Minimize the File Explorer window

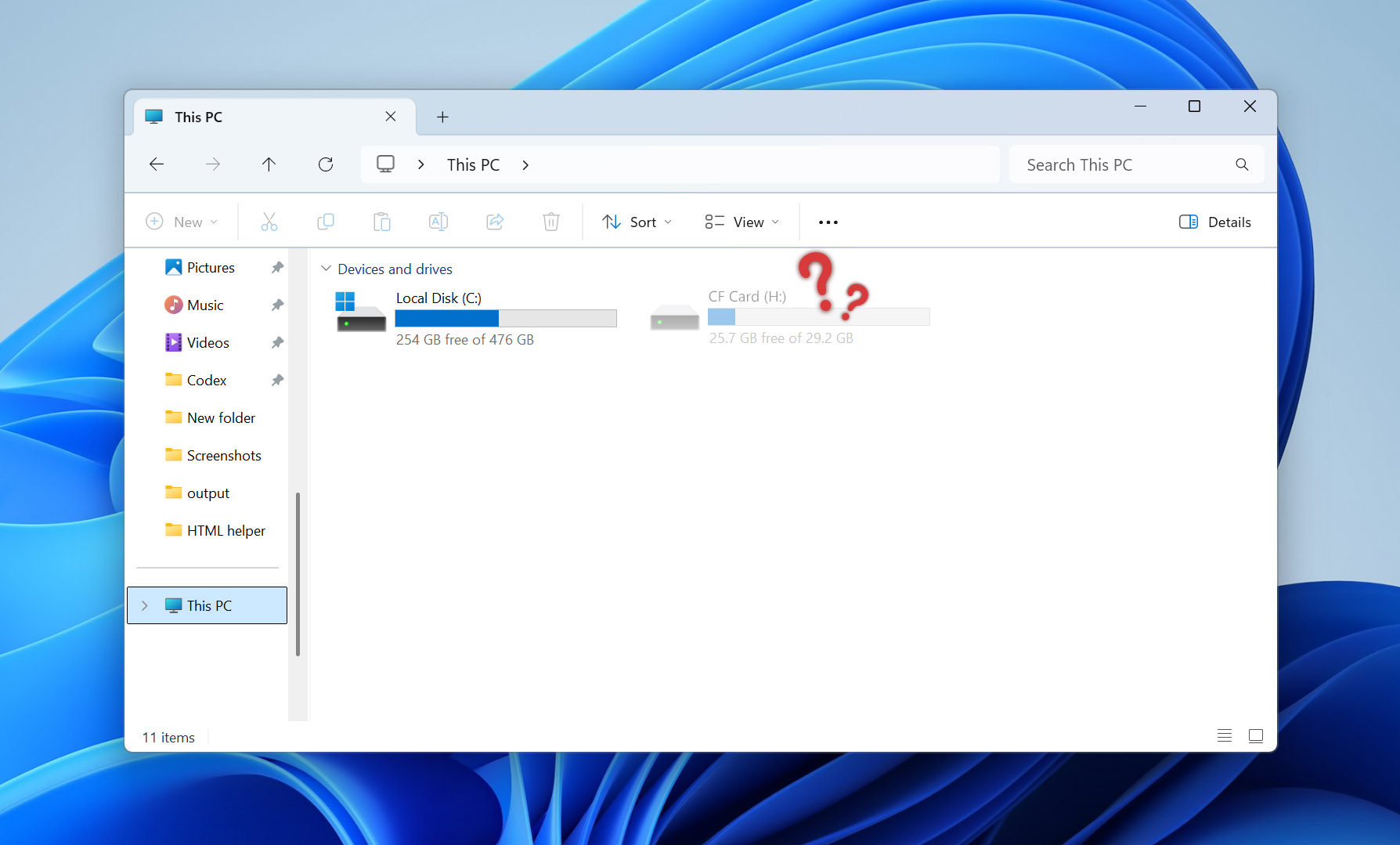[1140, 106]
